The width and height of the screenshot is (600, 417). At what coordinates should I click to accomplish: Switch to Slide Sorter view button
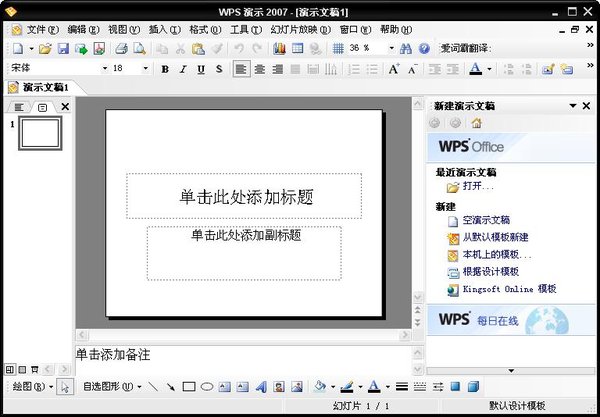click(x=23, y=370)
